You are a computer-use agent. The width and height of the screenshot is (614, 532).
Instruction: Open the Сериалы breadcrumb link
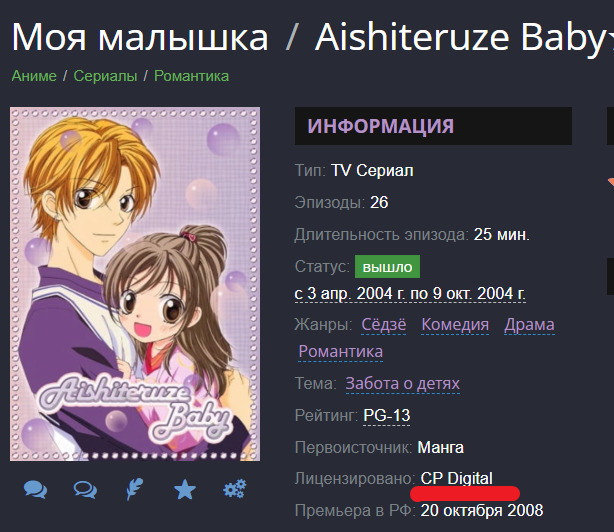pyautogui.click(x=105, y=76)
